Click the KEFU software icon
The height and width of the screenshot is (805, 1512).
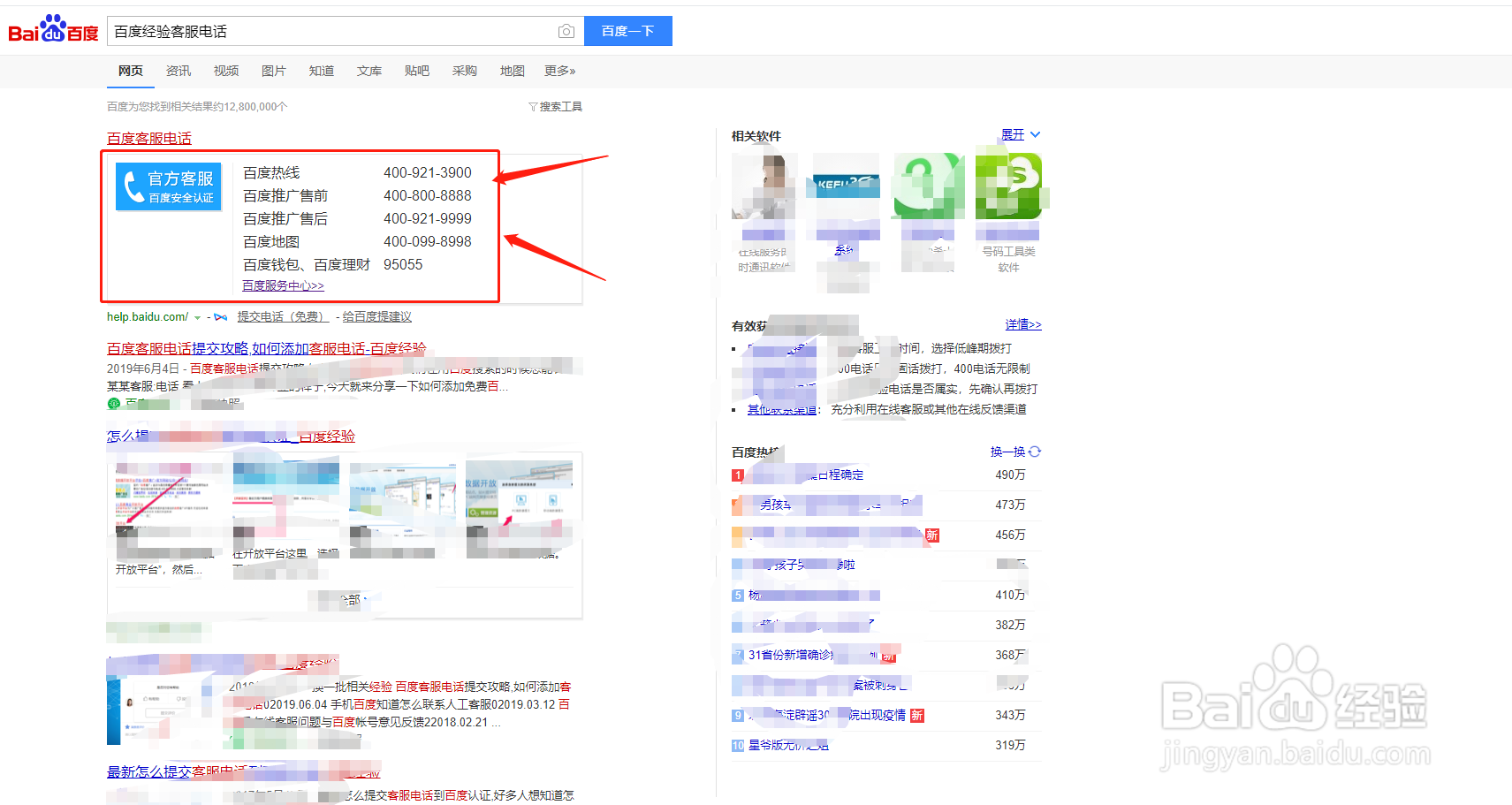click(x=847, y=186)
